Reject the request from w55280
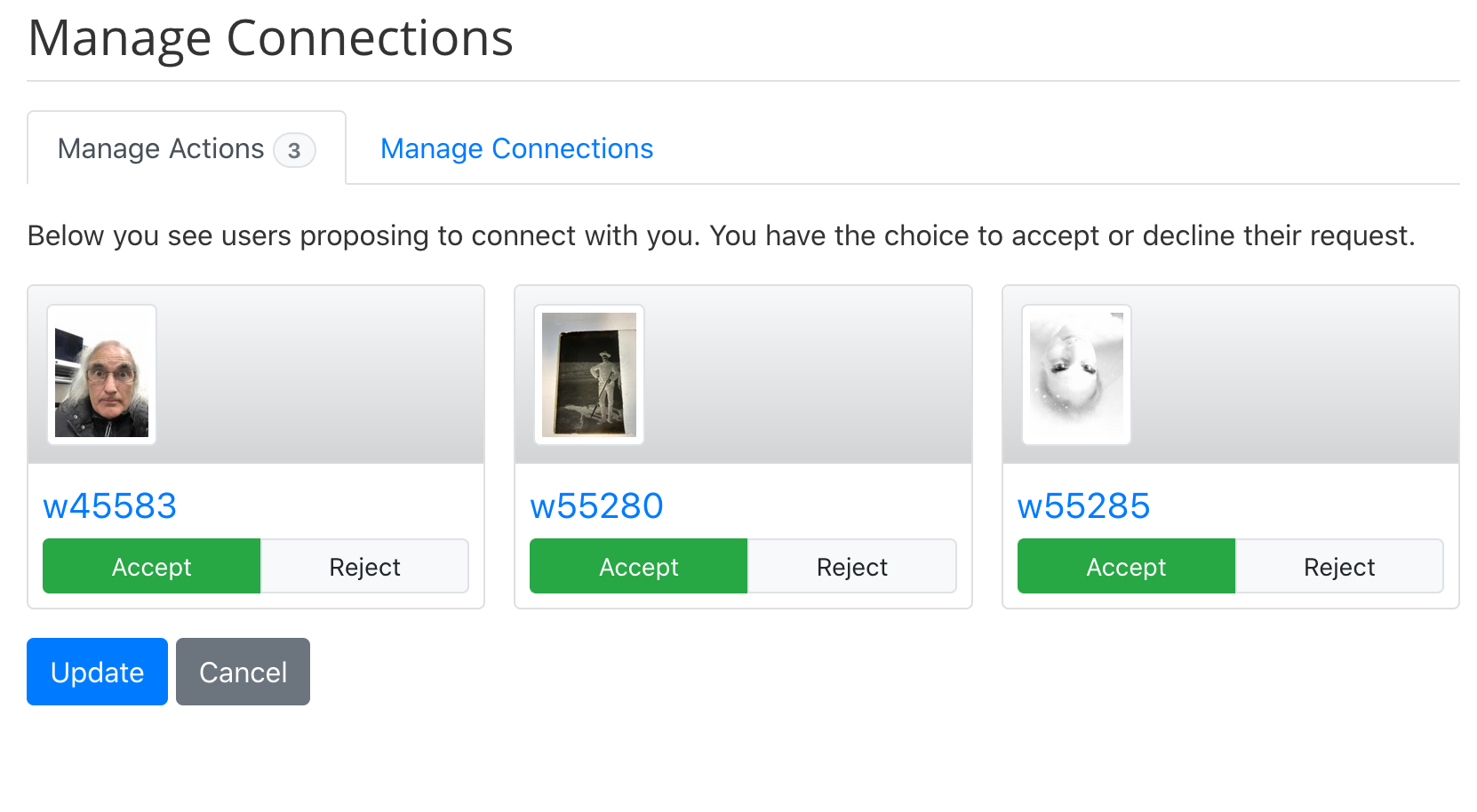 pos(851,566)
